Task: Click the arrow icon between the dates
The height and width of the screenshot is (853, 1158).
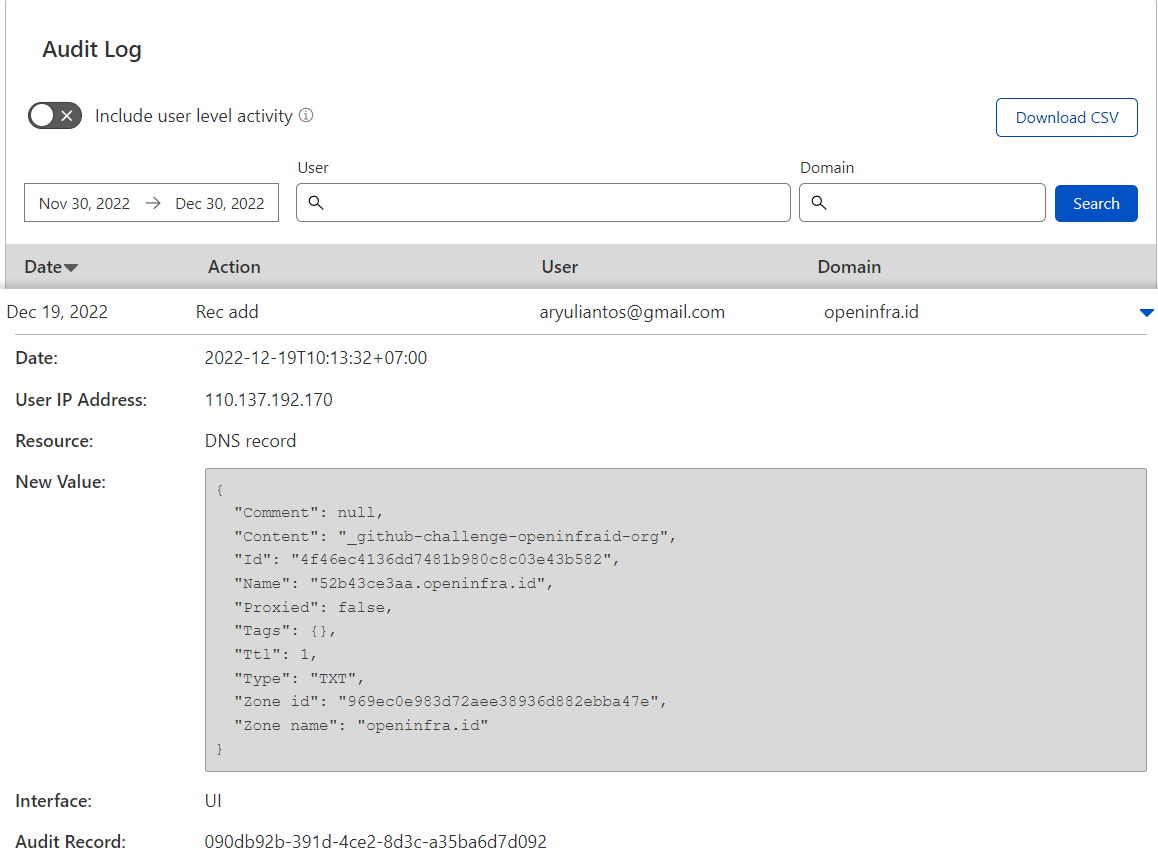Action: (x=153, y=203)
